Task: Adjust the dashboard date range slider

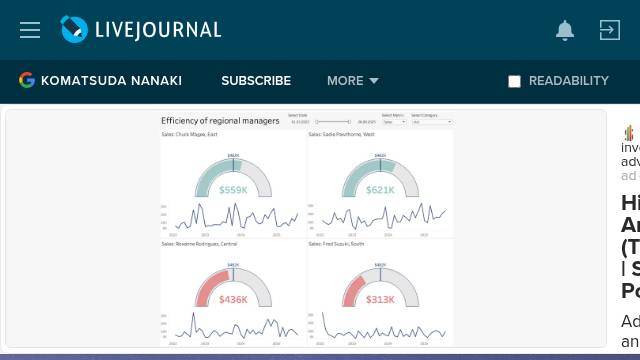Action: (333, 122)
